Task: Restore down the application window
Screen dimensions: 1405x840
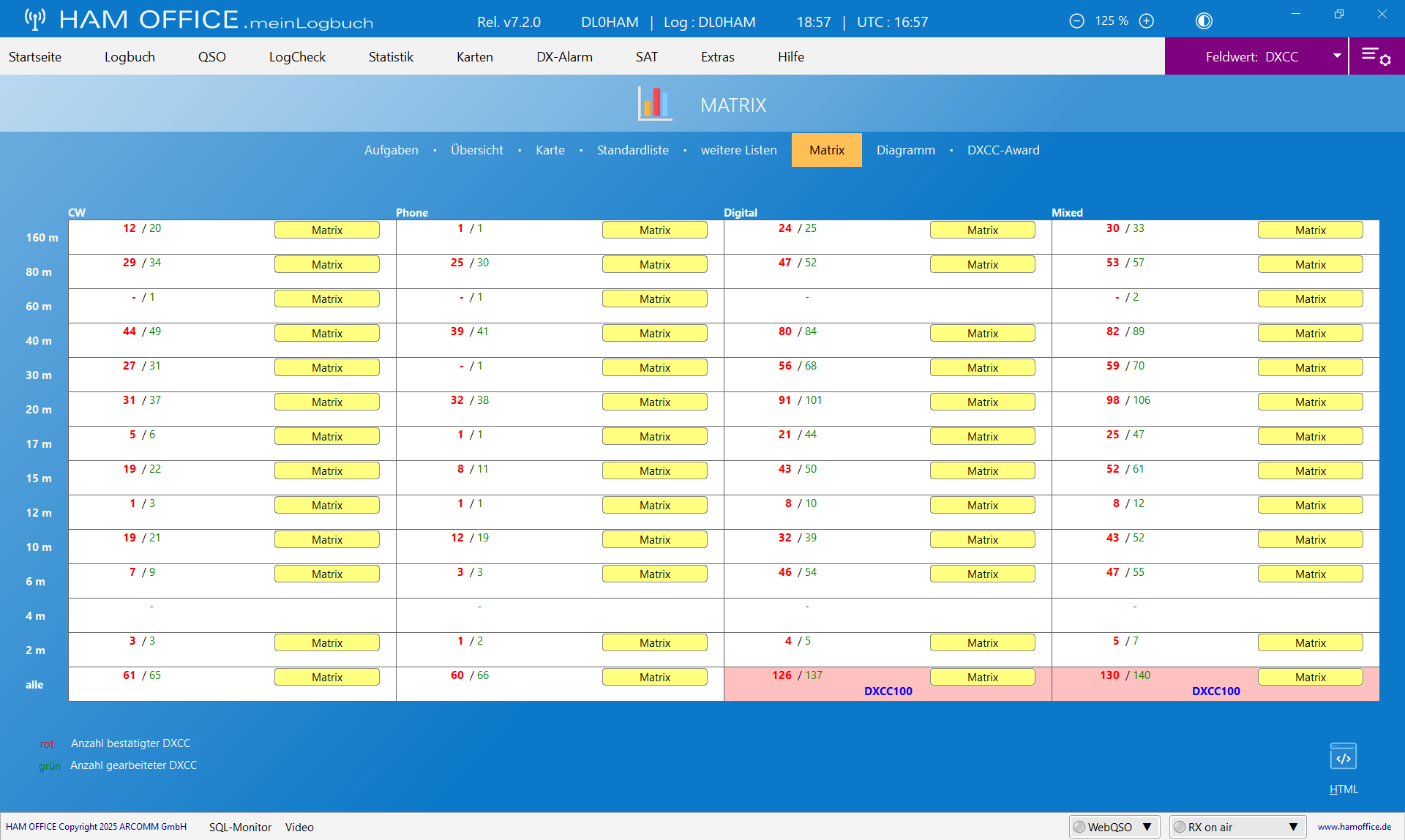Action: tap(1338, 15)
